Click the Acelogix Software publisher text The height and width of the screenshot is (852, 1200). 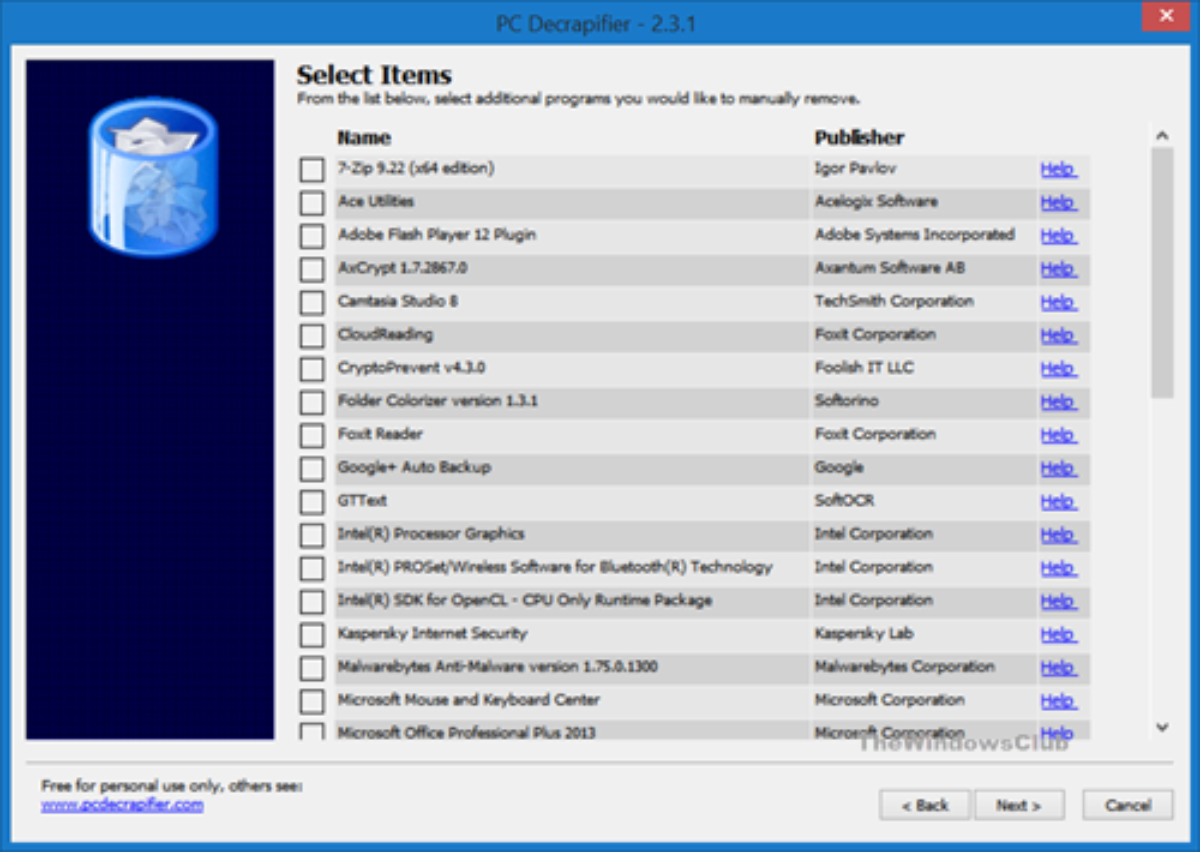pyautogui.click(x=876, y=202)
